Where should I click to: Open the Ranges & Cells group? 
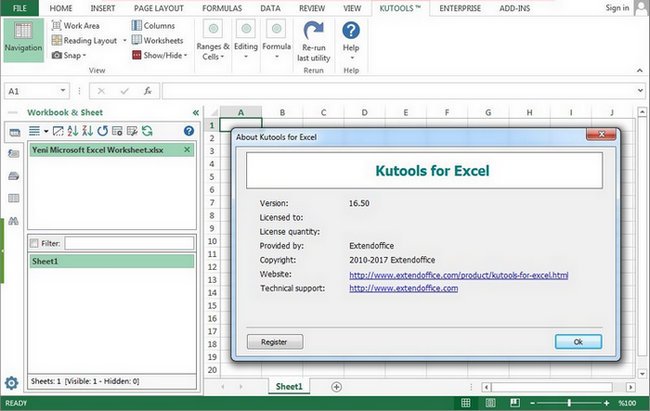(213, 40)
